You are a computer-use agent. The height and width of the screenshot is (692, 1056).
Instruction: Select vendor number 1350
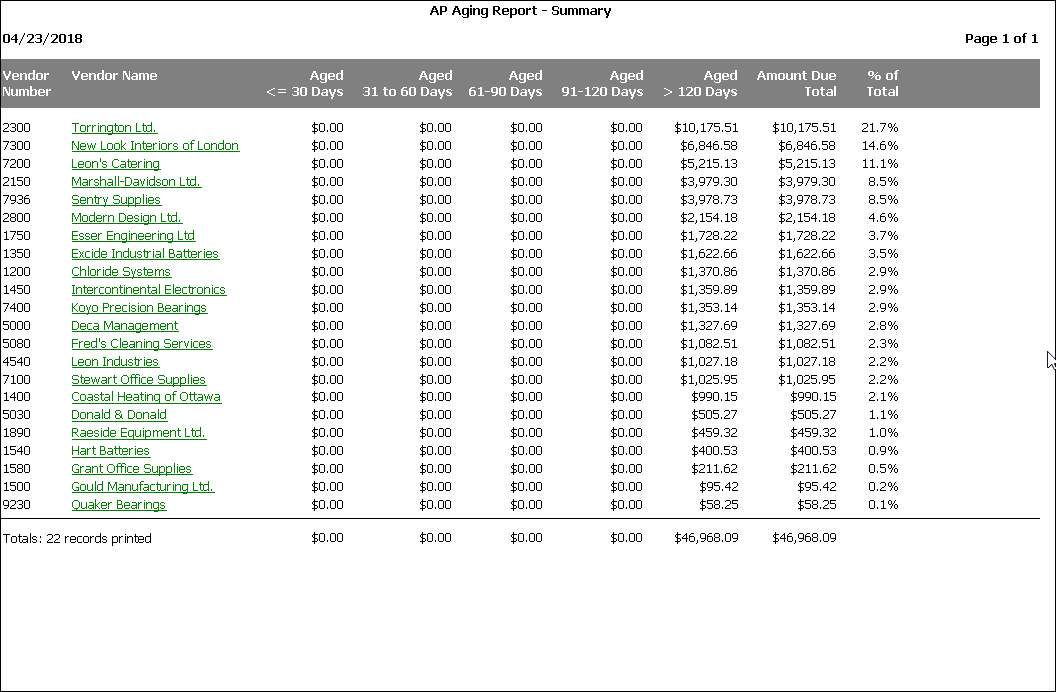(x=16, y=254)
